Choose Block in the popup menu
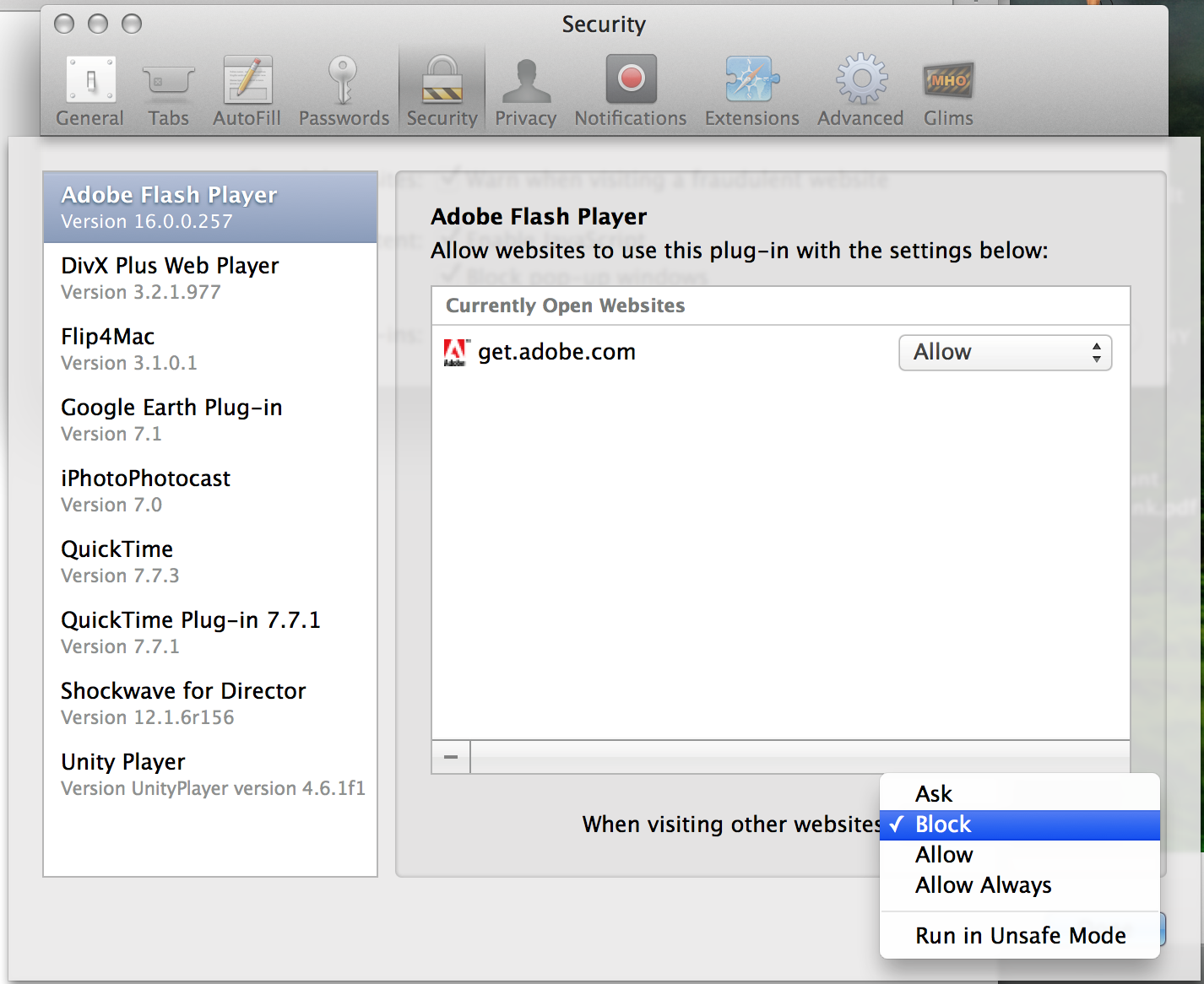Image resolution: width=1204 pixels, height=984 pixels. point(1020,825)
